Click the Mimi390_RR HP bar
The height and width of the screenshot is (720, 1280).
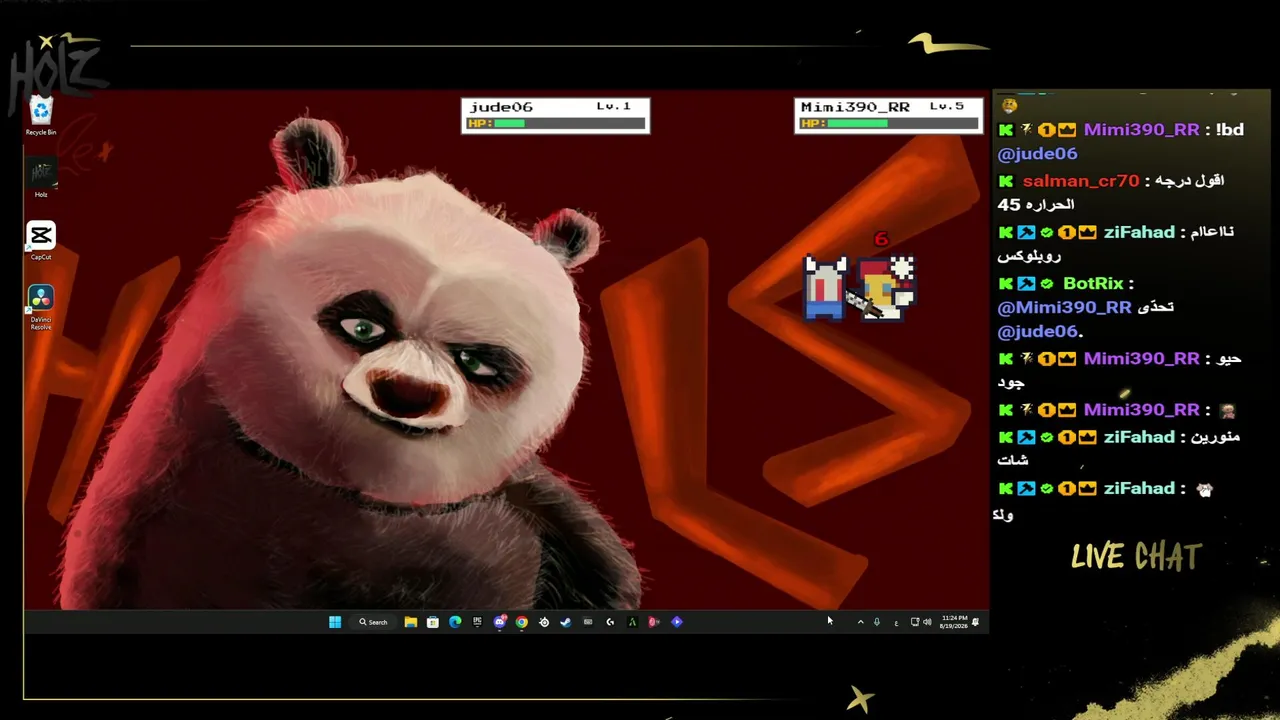click(x=888, y=124)
